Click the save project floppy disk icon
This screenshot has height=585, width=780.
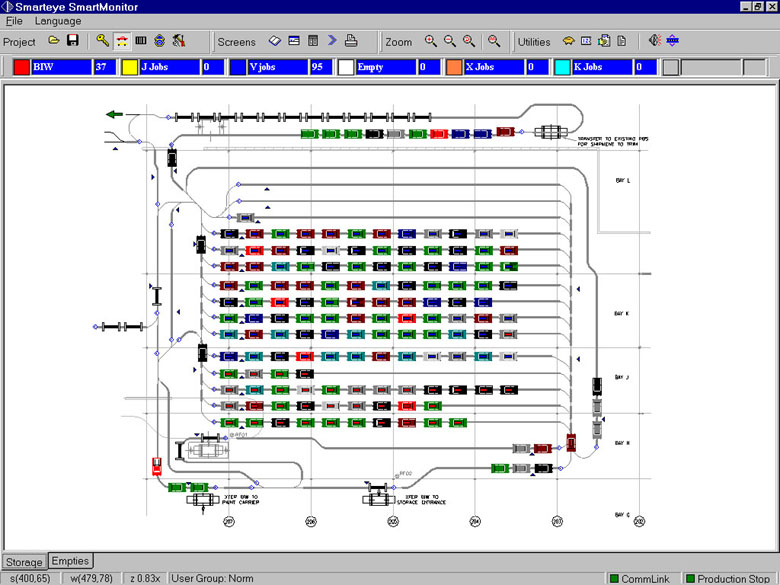(72, 41)
